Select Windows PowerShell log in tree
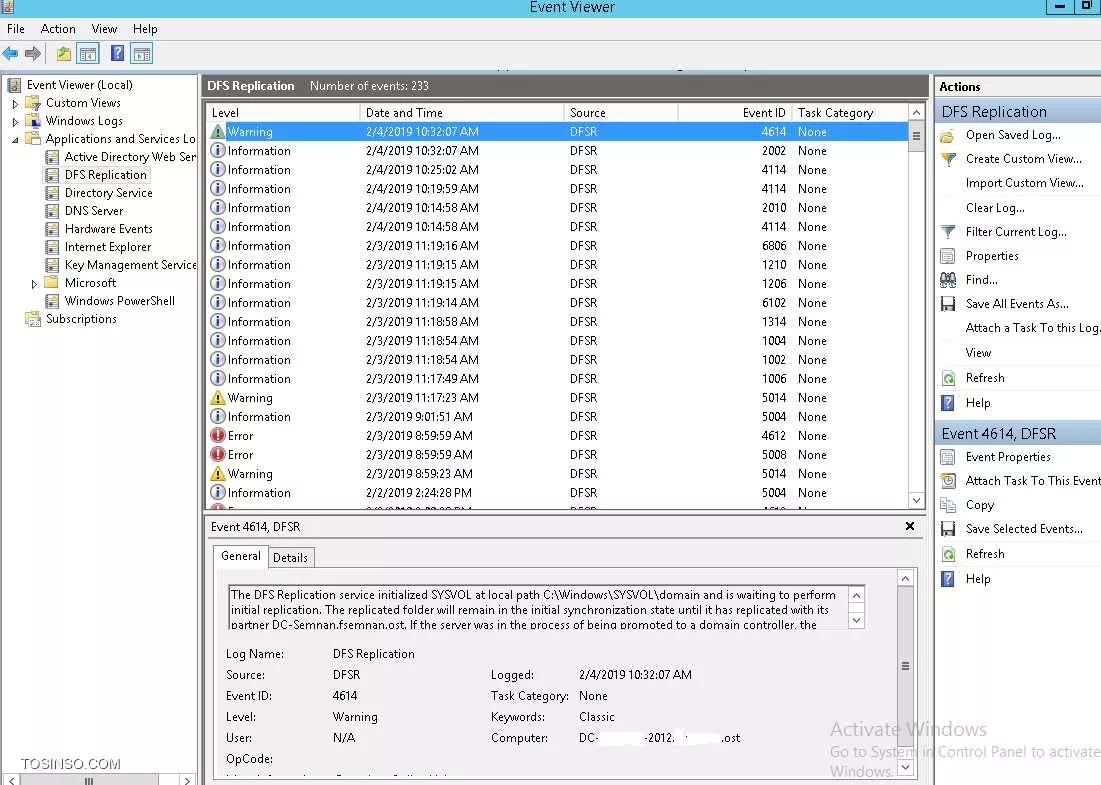The image size is (1101, 785). [x=119, y=301]
